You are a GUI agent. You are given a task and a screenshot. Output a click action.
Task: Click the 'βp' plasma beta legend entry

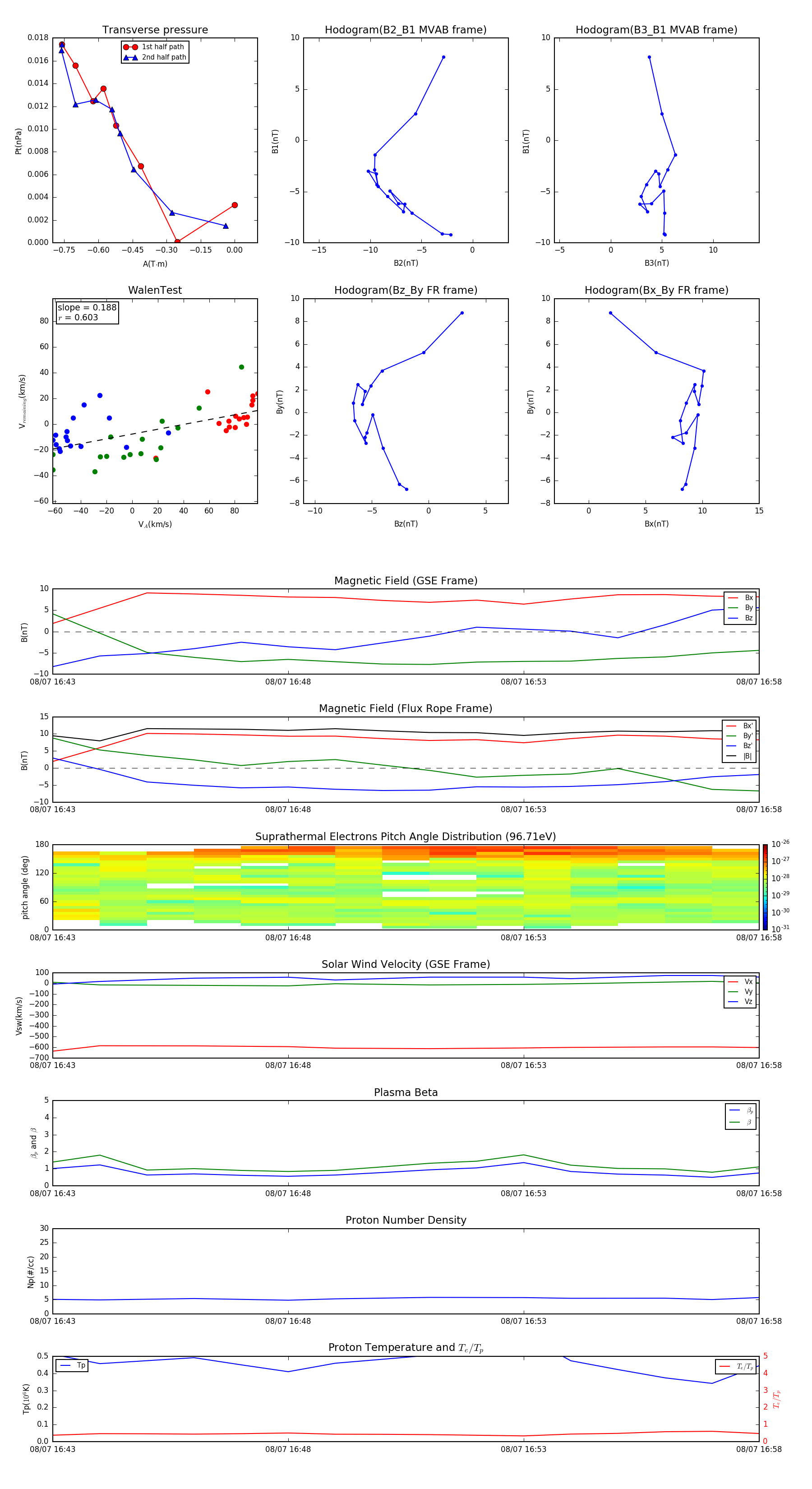click(741, 1110)
